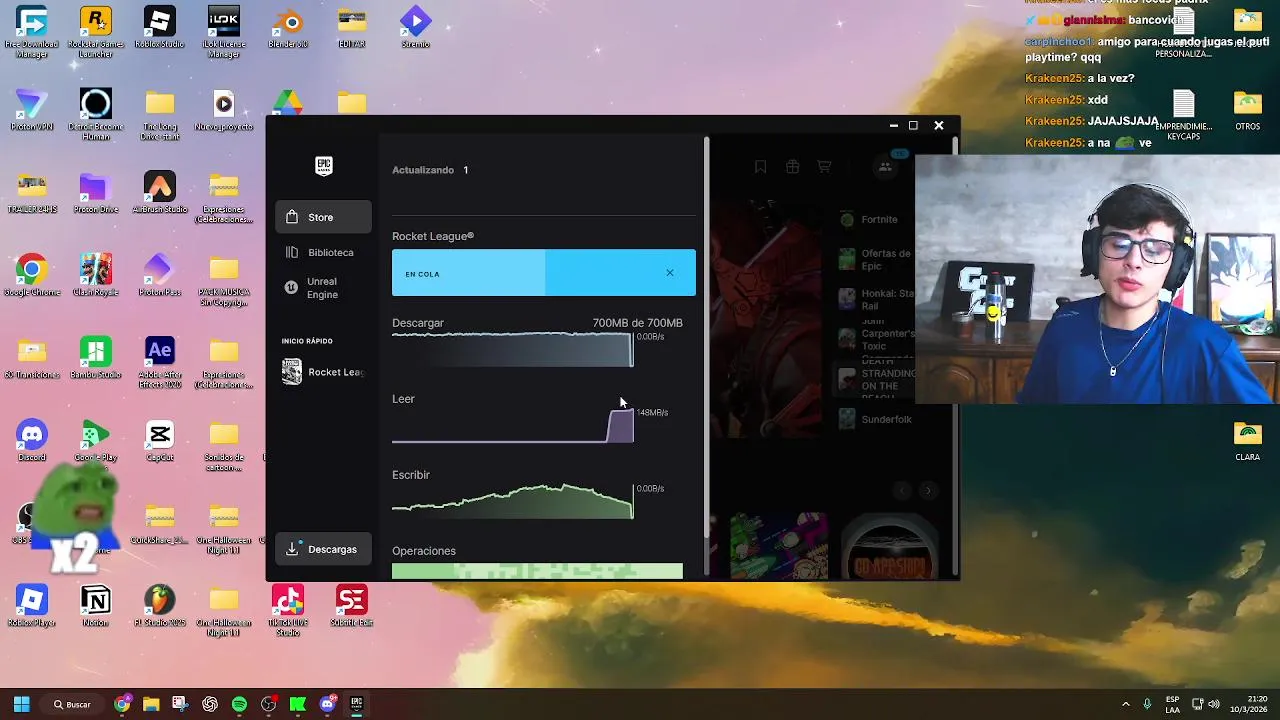Open ChatGPT from the taskbar
Viewport: 1280px width, 720px height.
210,704
